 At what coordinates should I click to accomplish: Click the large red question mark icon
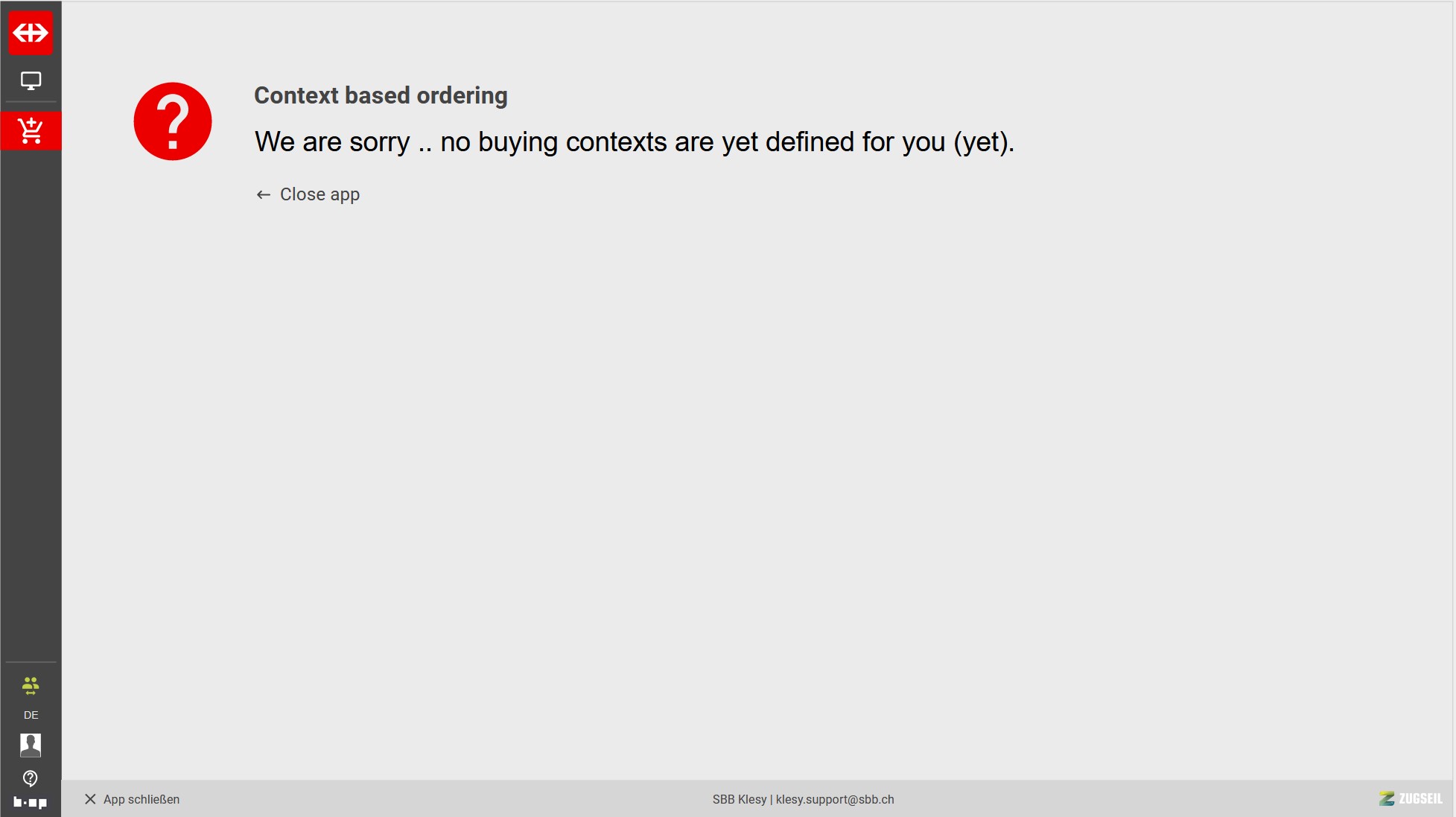coord(173,121)
